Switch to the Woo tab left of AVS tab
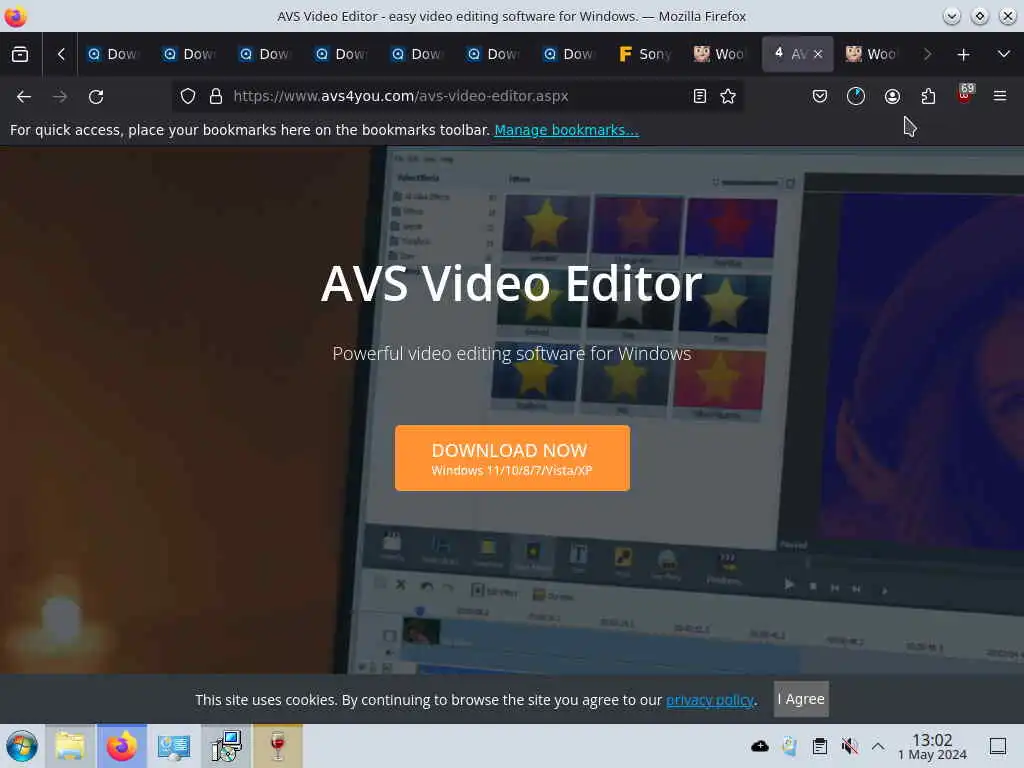Screen dimensions: 1024x768 tap(720, 54)
